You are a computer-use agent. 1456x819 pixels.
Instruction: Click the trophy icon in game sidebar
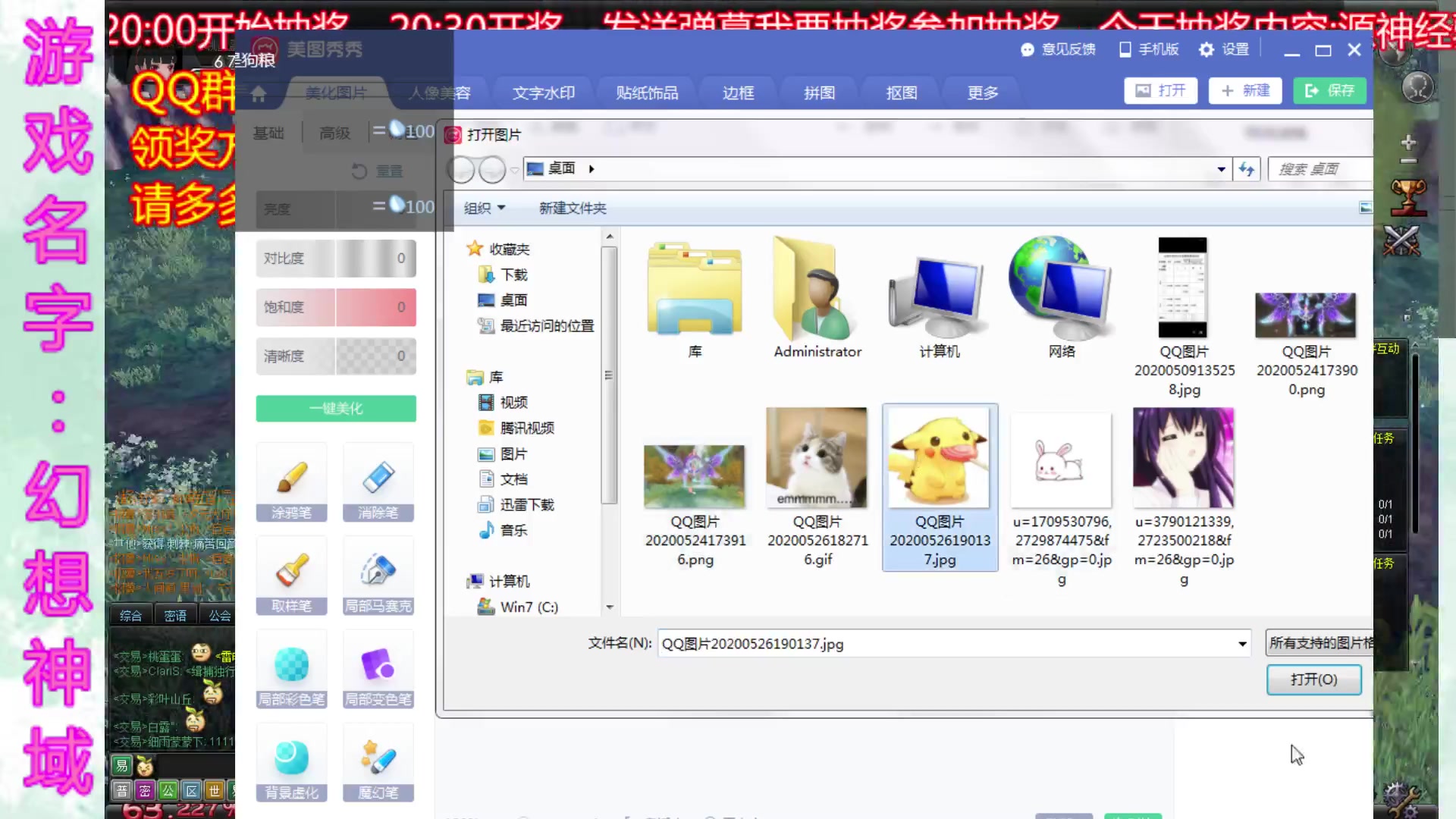[1408, 197]
